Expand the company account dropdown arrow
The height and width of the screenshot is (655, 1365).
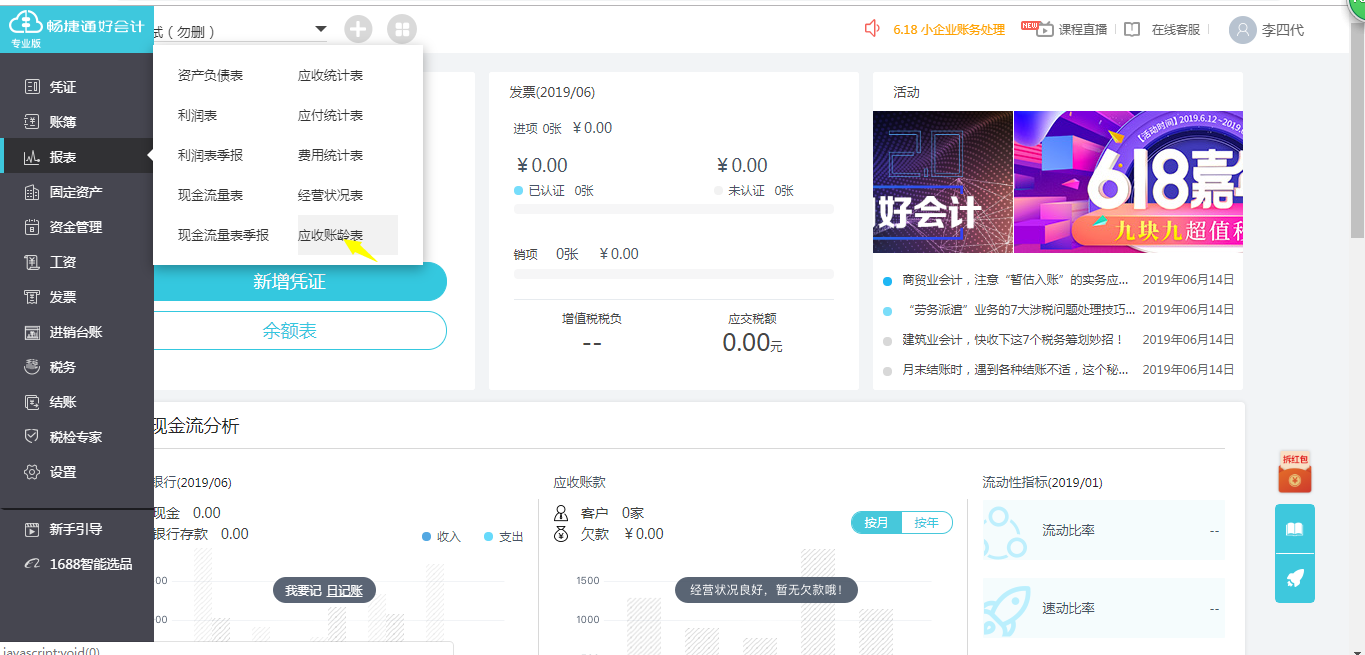tap(321, 30)
